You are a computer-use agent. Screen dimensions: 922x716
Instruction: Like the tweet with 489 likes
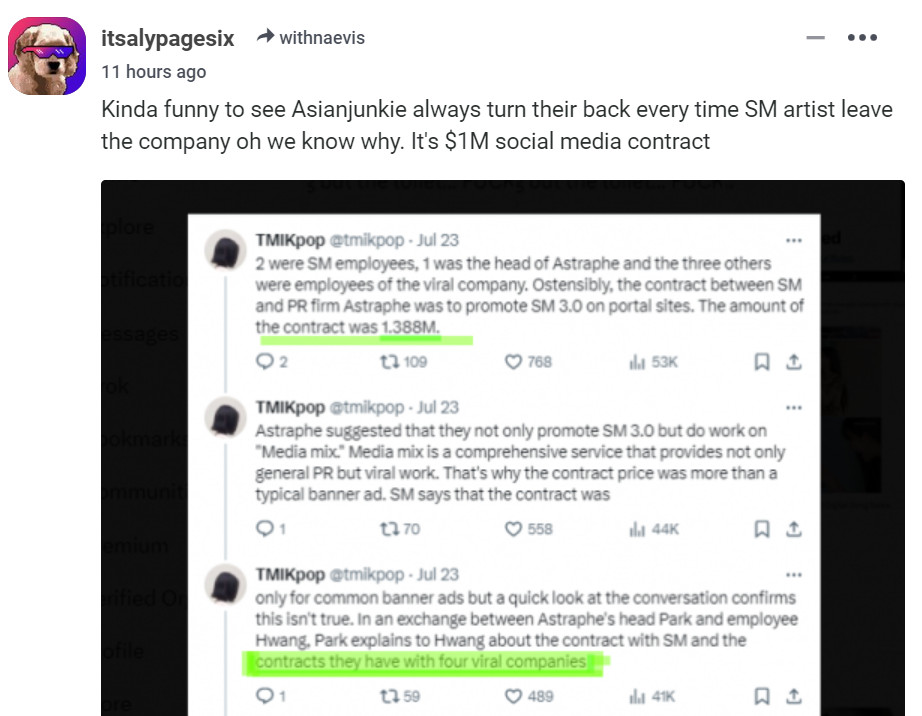[x=513, y=696]
